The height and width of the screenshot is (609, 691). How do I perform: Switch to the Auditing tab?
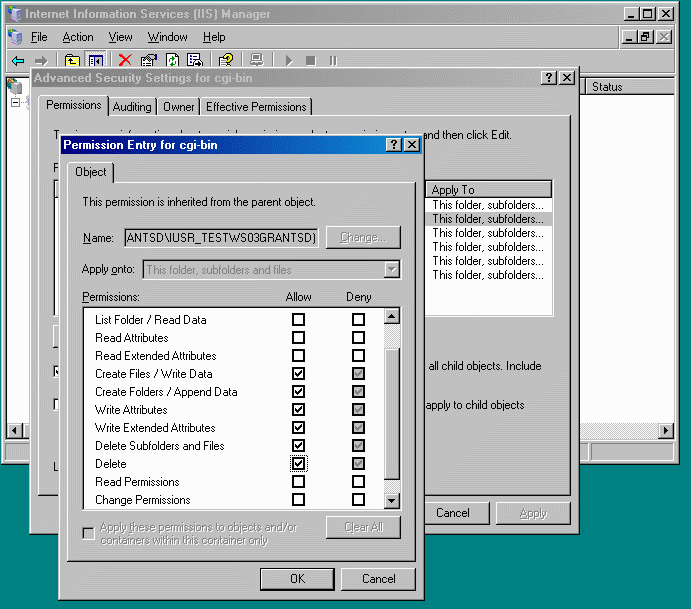pyautogui.click(x=132, y=107)
